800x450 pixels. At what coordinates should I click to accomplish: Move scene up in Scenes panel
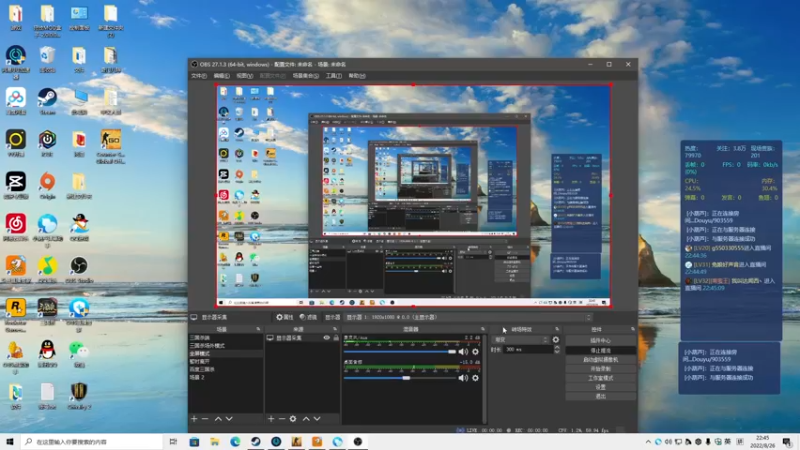[x=218, y=419]
